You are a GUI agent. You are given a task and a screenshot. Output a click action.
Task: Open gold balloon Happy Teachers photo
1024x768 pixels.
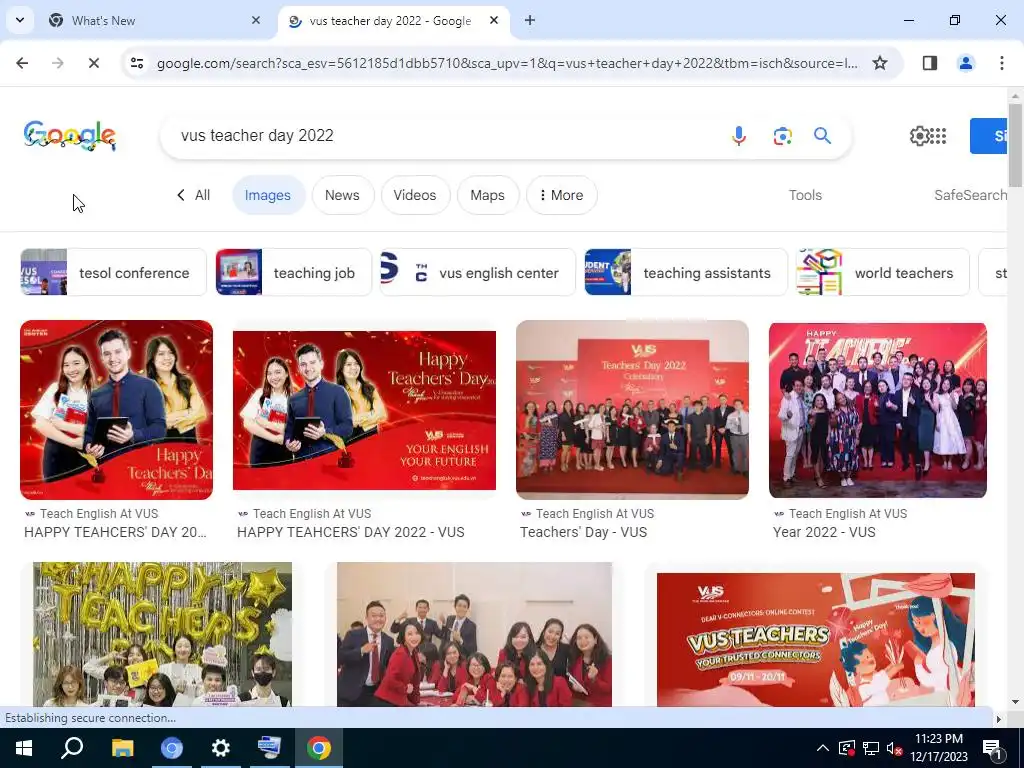click(x=163, y=634)
